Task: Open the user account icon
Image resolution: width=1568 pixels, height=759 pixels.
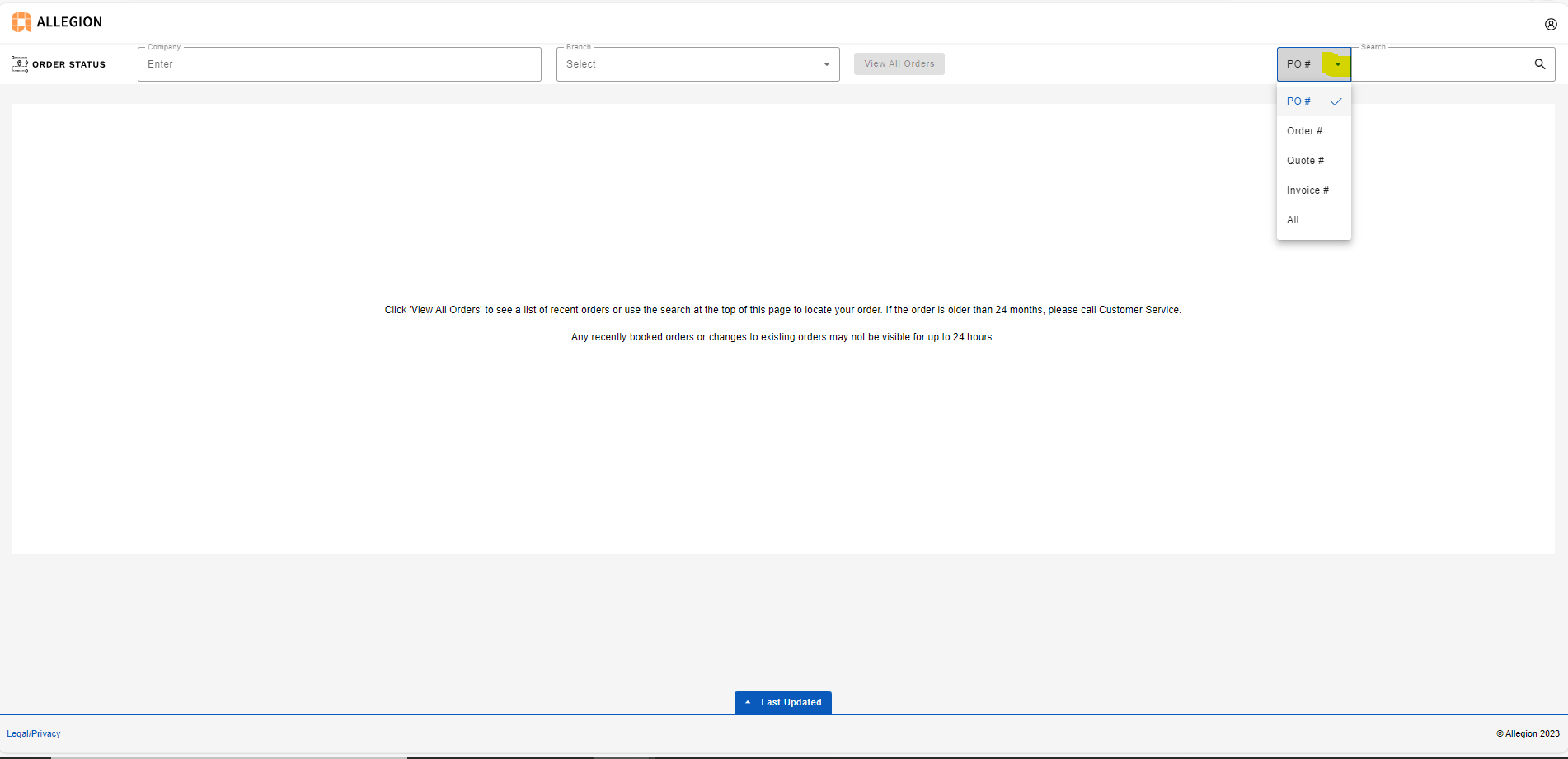Action: pyautogui.click(x=1551, y=24)
